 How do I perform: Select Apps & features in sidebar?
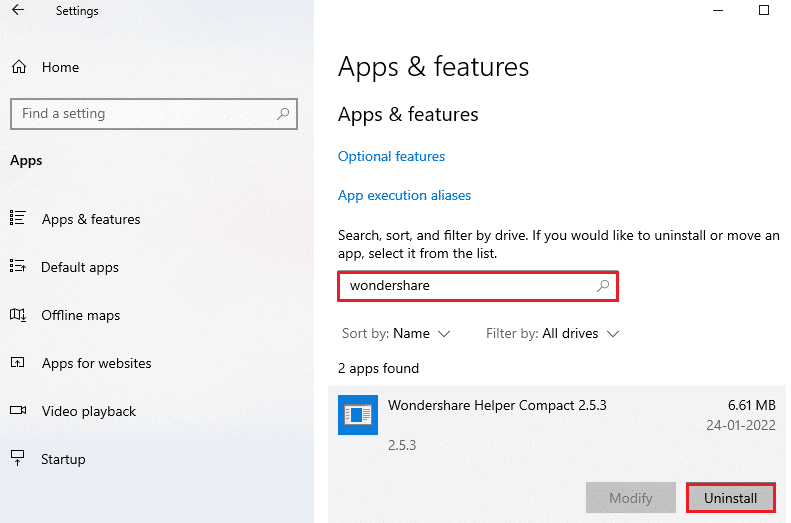[x=91, y=219]
